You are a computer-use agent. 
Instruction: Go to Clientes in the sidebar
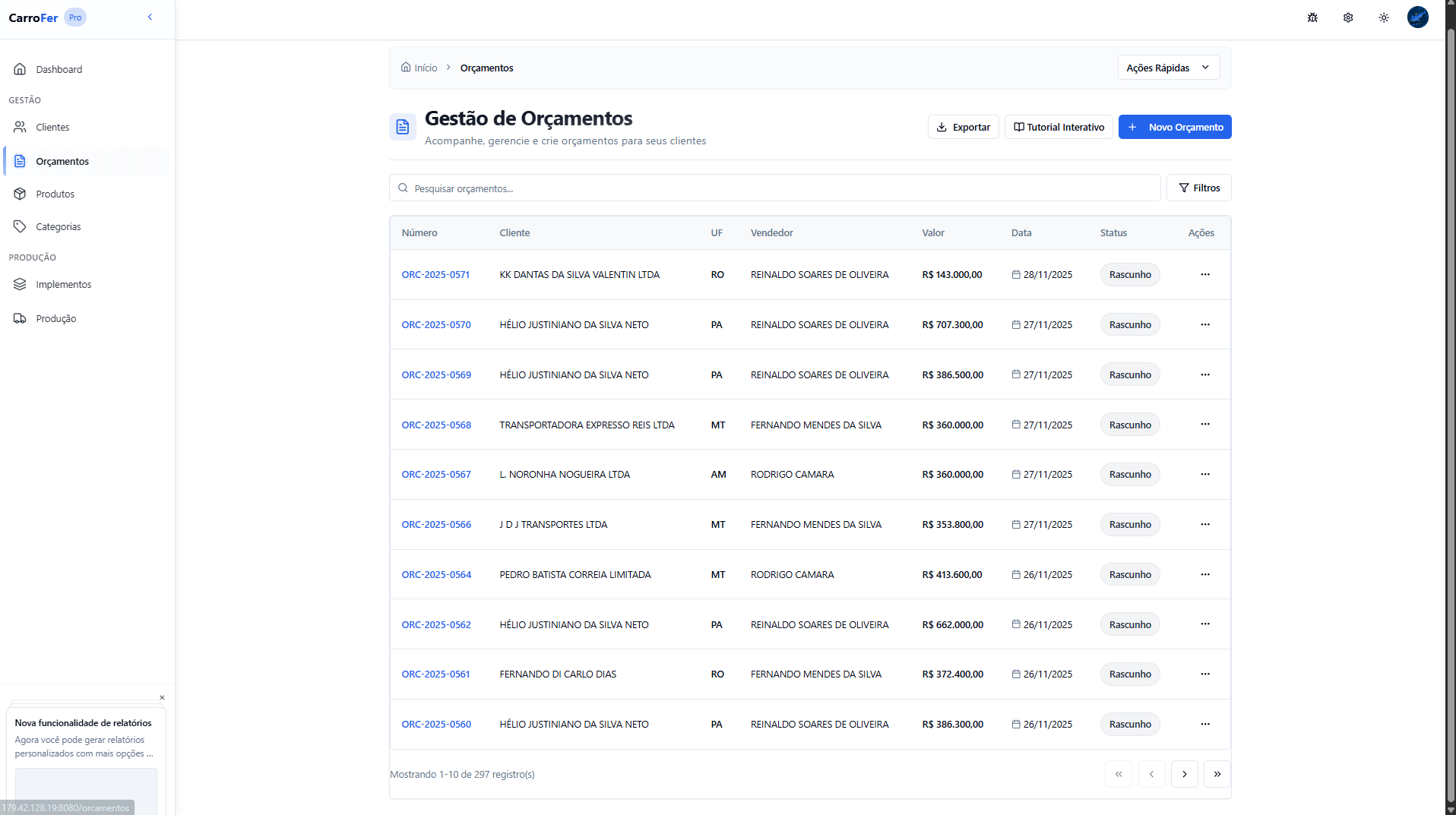point(52,127)
